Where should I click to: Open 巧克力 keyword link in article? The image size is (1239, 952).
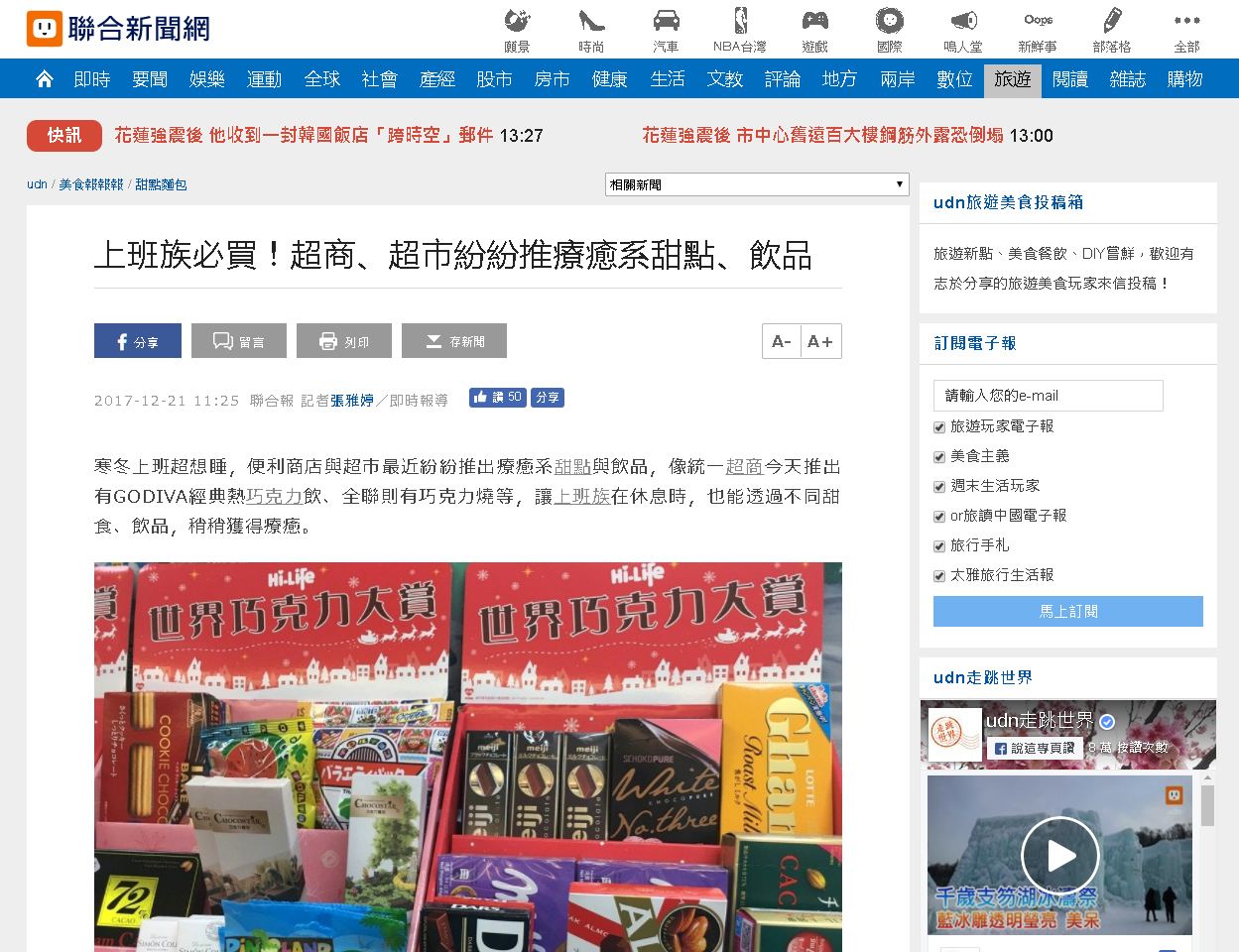coord(275,496)
